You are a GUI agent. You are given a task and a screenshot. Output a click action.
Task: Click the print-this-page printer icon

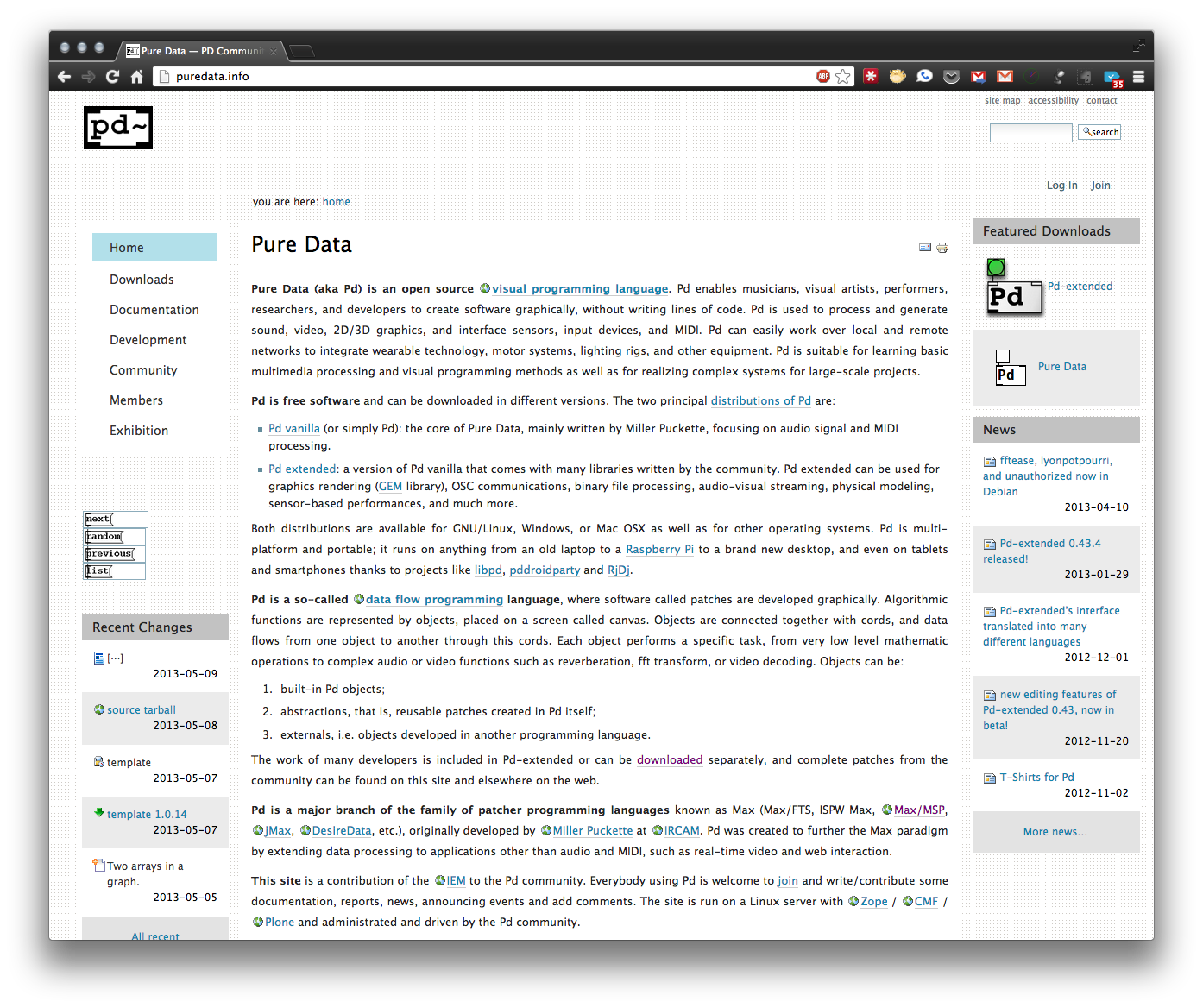[942, 248]
